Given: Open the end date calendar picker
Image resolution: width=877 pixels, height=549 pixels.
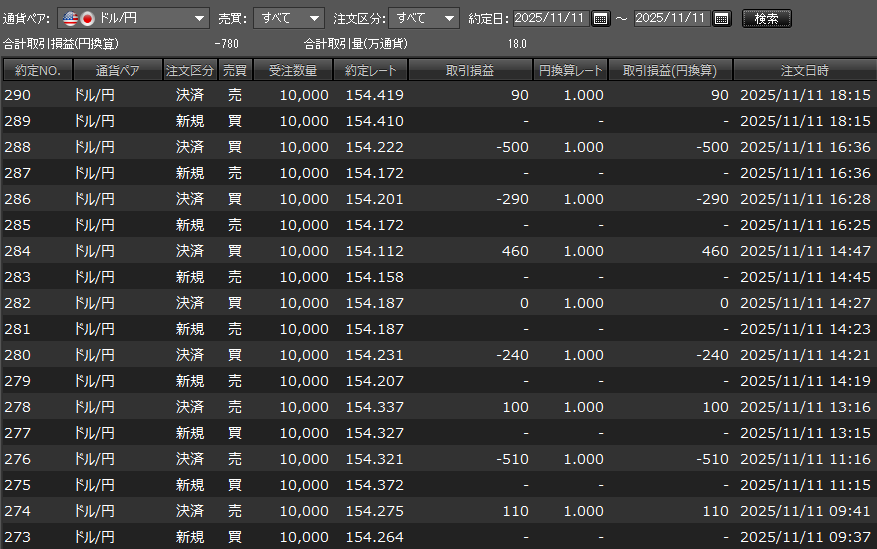Looking at the screenshot, I should pyautogui.click(x=721, y=18).
